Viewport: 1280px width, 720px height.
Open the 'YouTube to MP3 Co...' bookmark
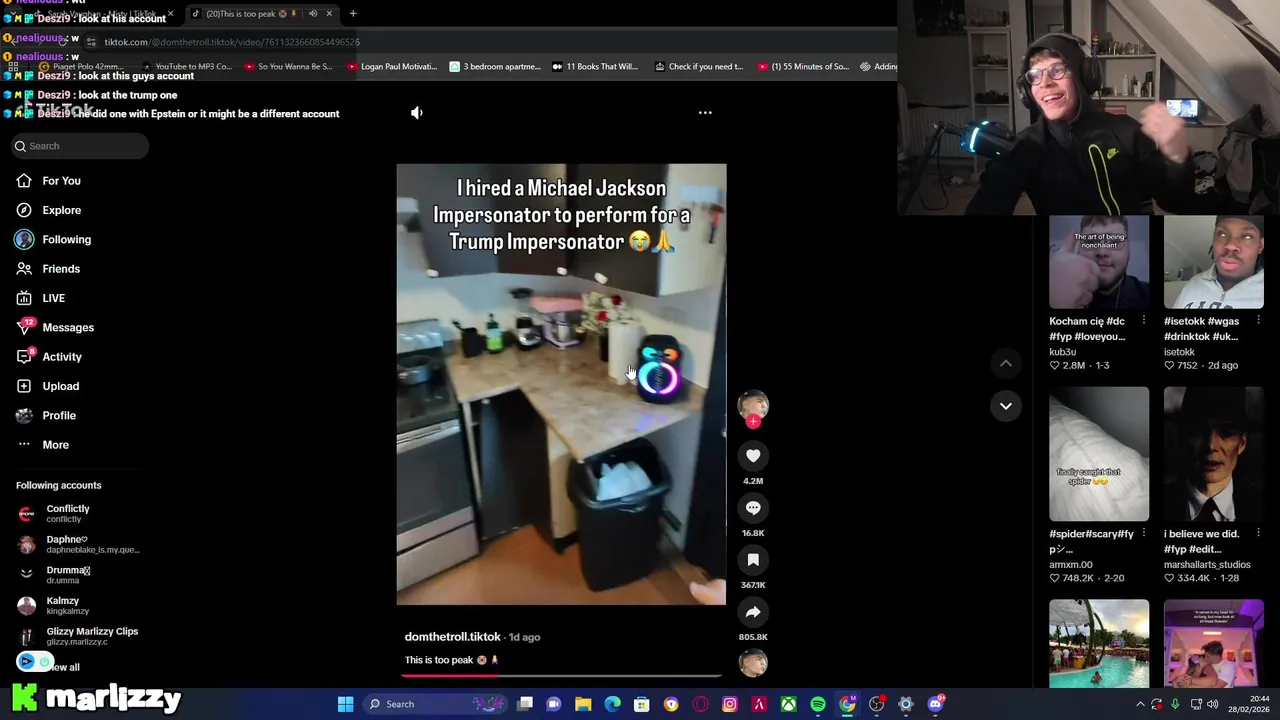click(x=186, y=67)
